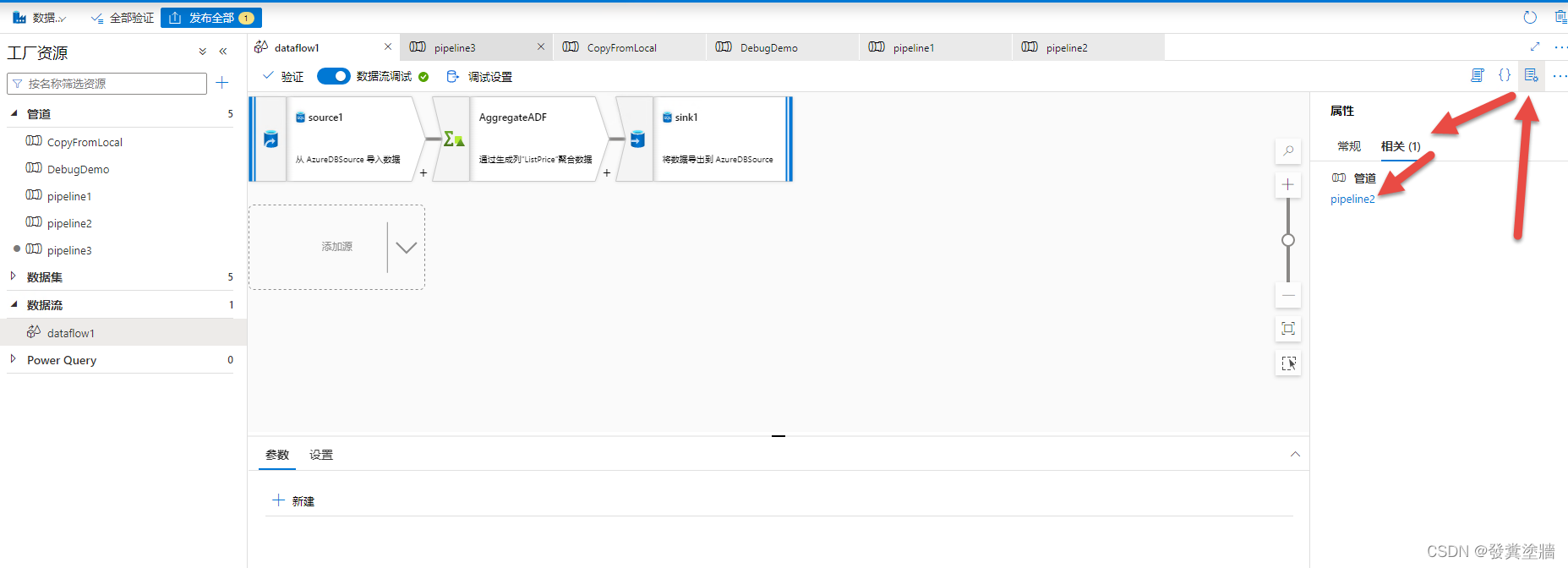Click the source1 data source icon

click(x=270, y=139)
